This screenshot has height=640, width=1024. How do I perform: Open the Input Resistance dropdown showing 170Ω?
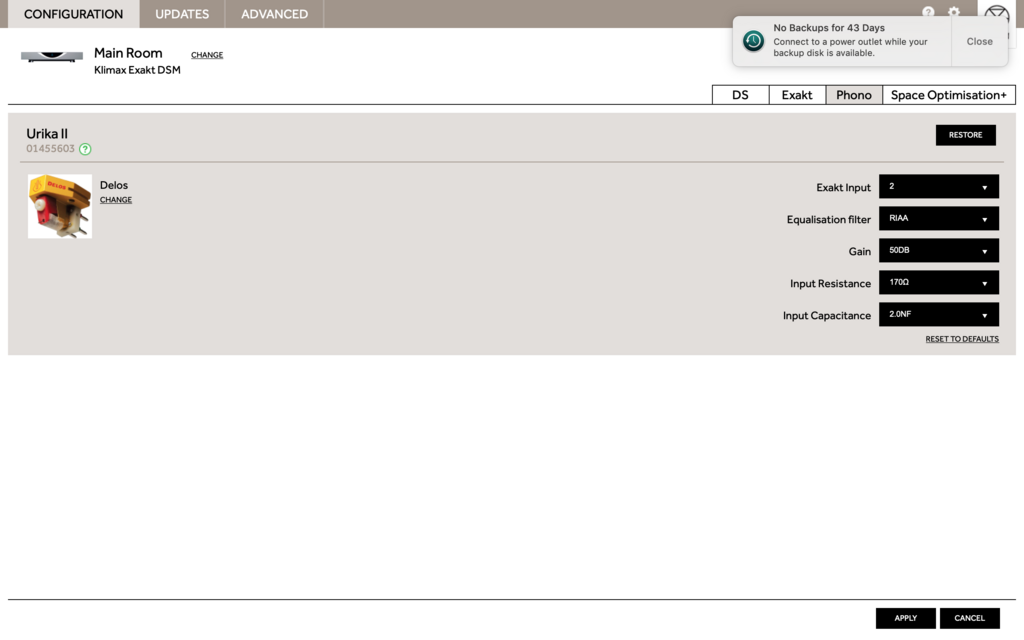click(938, 283)
